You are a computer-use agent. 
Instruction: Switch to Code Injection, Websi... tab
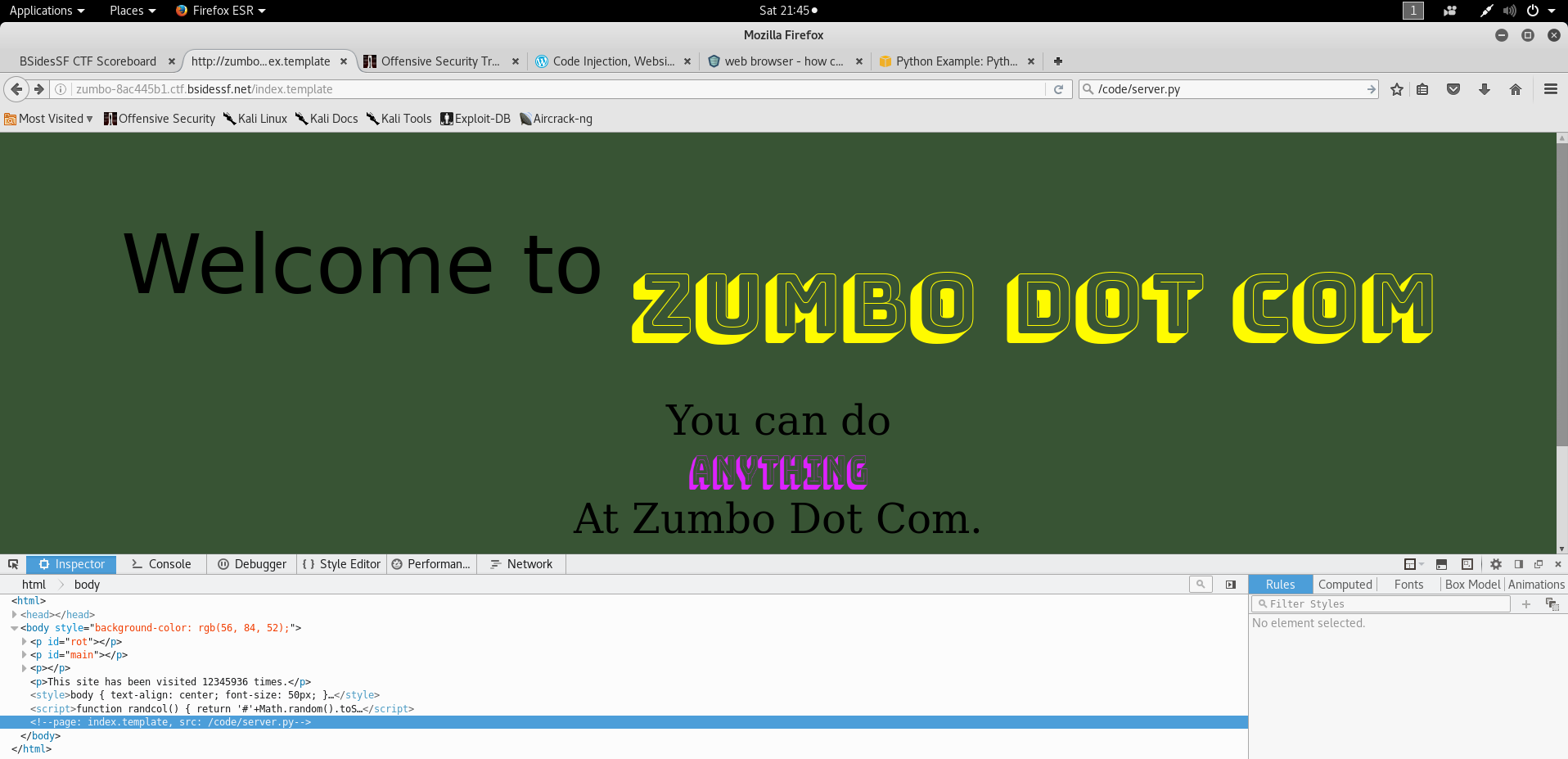[613, 61]
